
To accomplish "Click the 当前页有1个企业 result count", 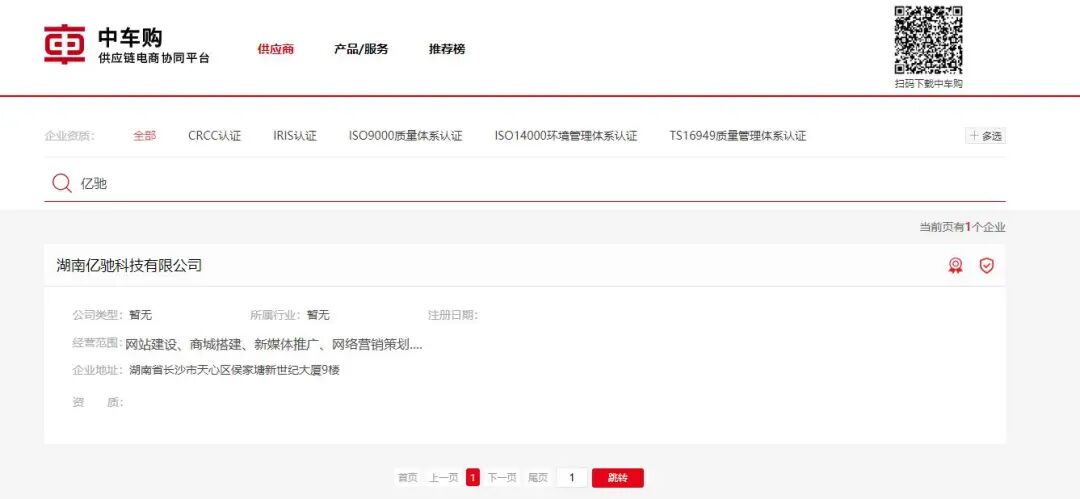I will pos(962,227).
